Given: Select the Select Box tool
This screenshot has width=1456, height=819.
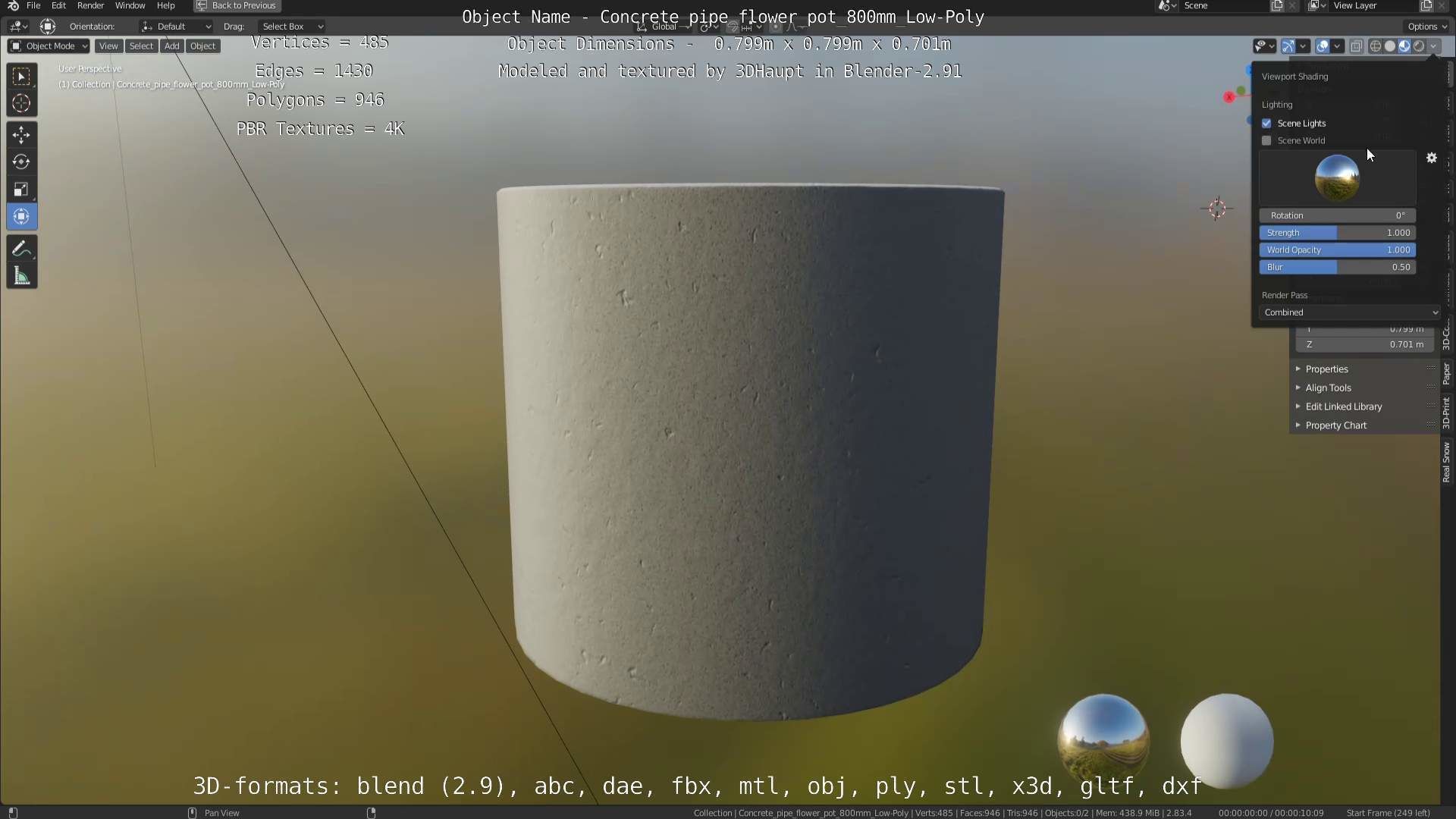Looking at the screenshot, I should 21,76.
